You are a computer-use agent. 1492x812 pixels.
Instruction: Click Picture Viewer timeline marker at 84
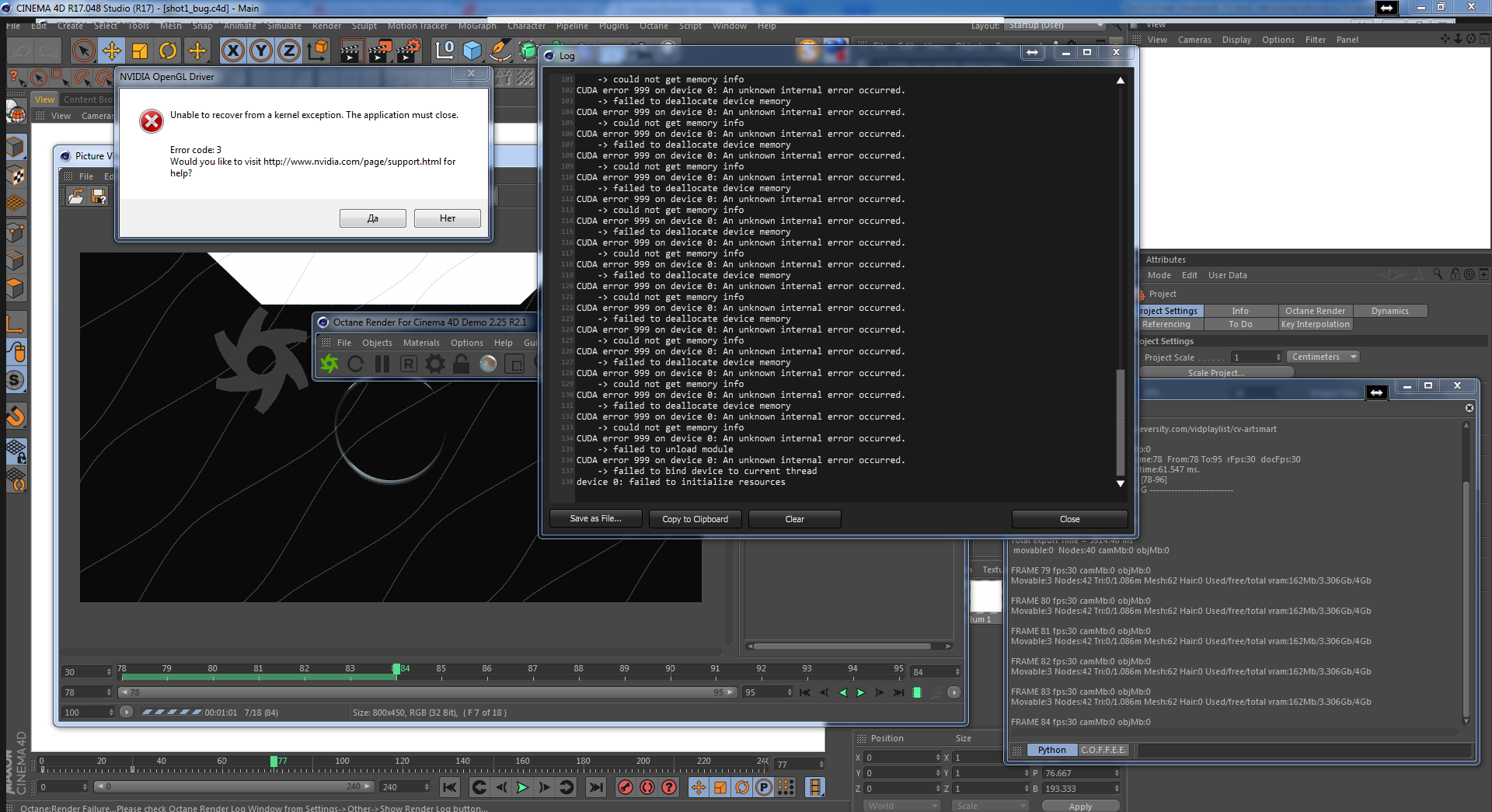pyautogui.click(x=396, y=669)
